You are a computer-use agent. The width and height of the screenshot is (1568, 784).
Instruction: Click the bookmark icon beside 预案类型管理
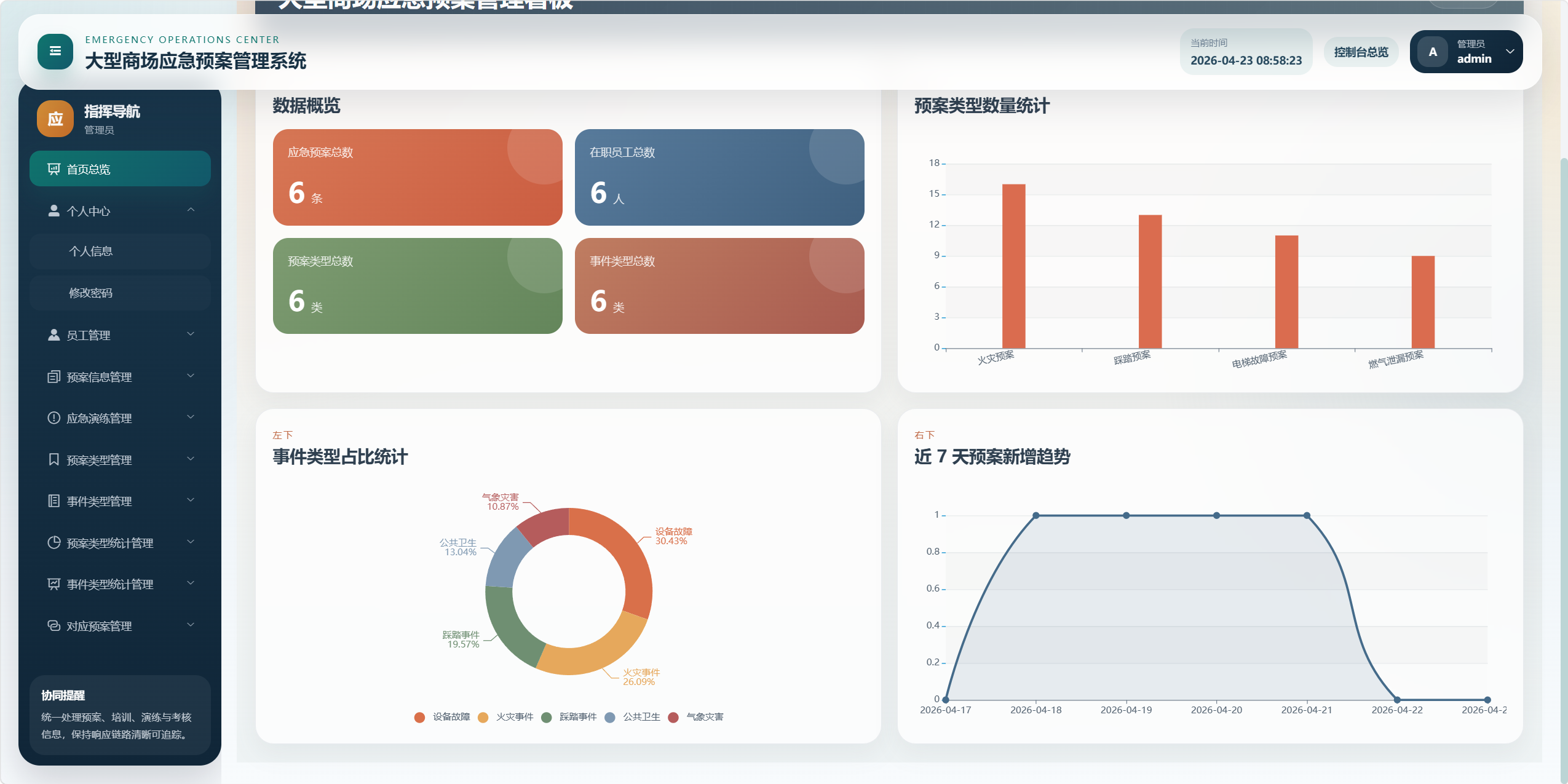tap(54, 459)
